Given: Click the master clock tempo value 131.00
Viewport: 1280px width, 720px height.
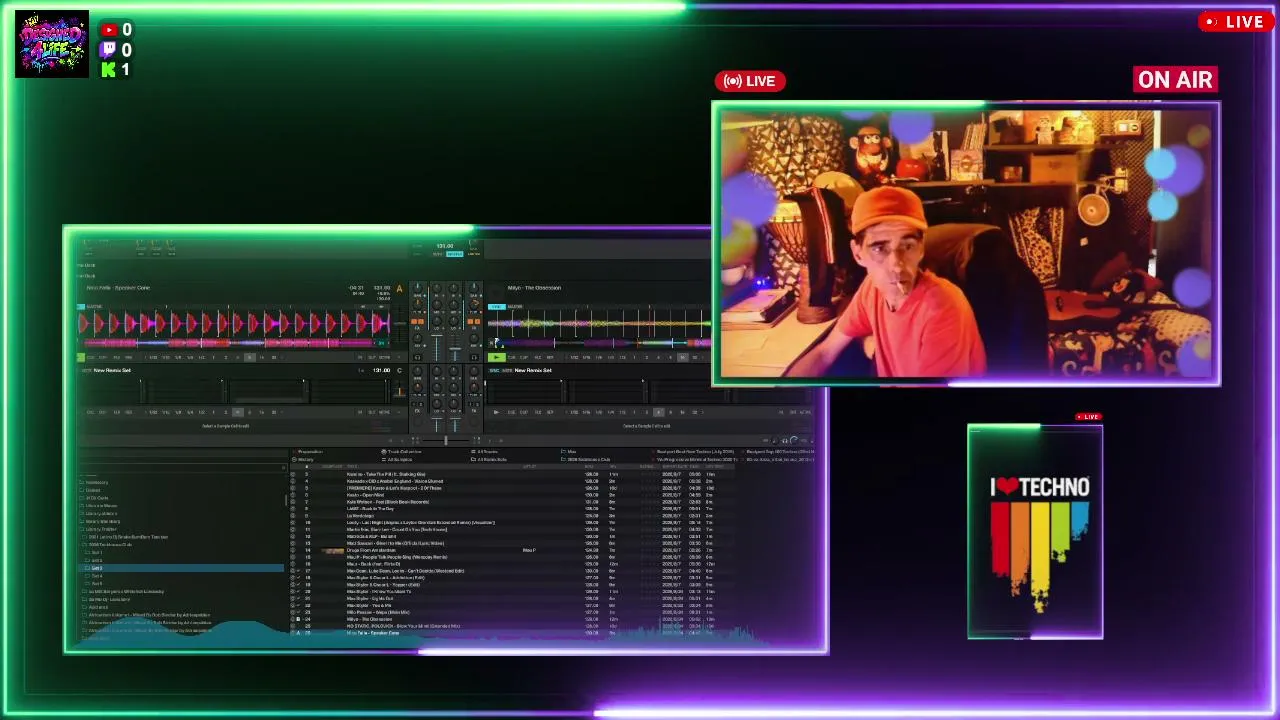Looking at the screenshot, I should 445,246.
